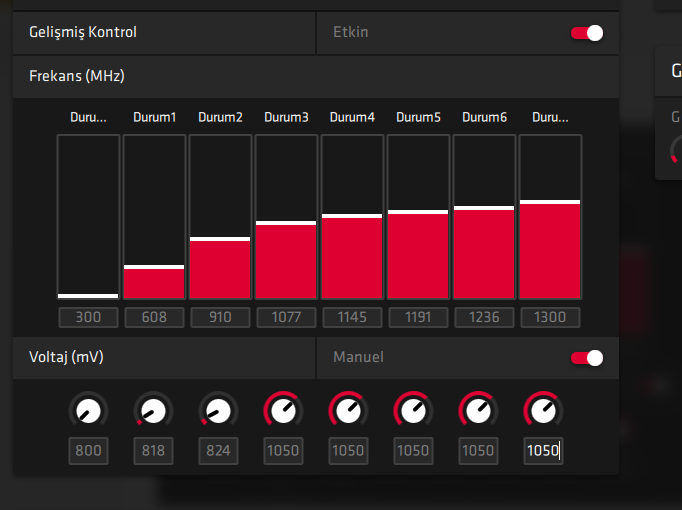Select the 1050 voltage field under Durum5

click(413, 451)
